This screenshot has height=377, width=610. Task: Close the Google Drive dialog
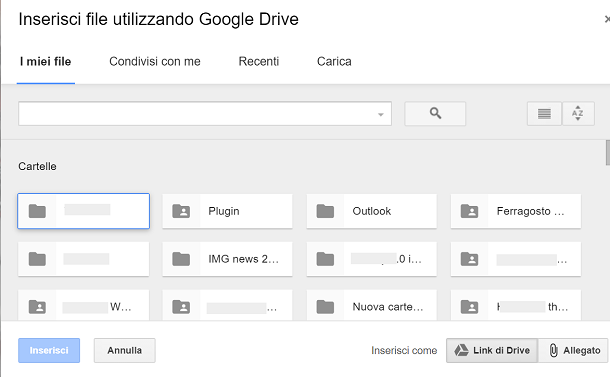click(x=607, y=19)
